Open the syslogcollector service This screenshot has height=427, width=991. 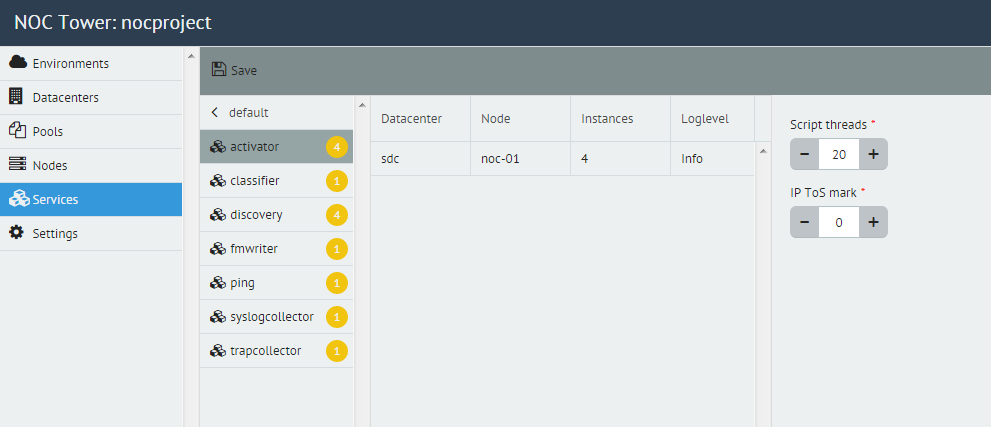click(x=271, y=317)
